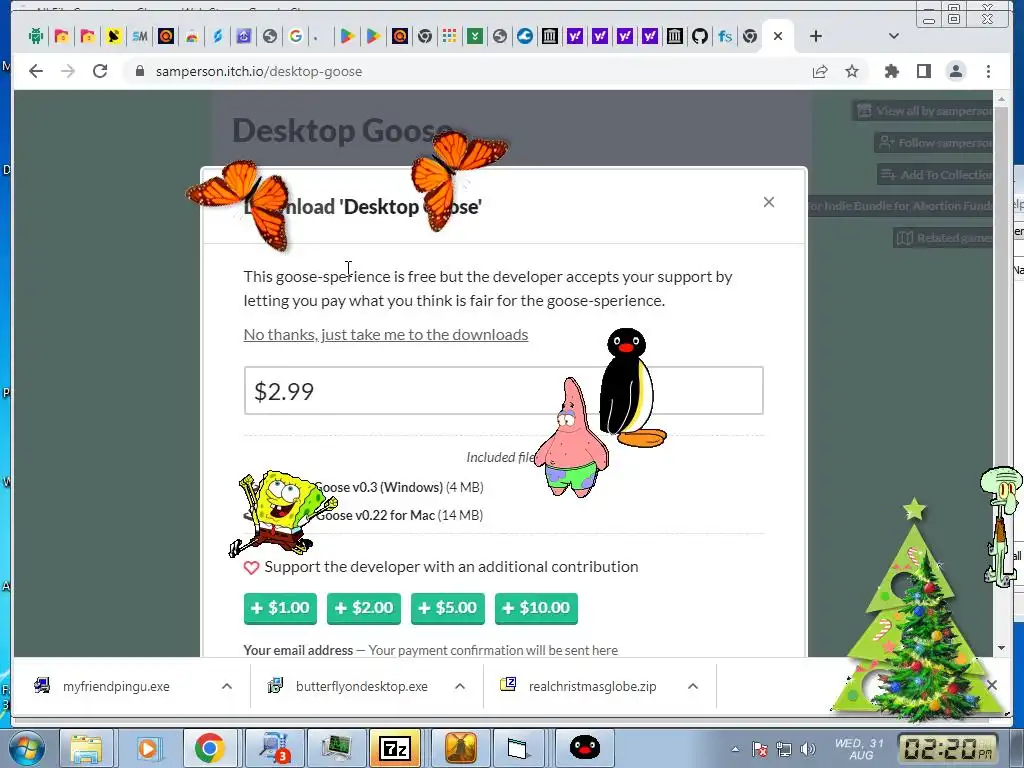Image resolution: width=1024 pixels, height=768 pixels.
Task: Switch to the Google tab
Action: [x=296, y=36]
